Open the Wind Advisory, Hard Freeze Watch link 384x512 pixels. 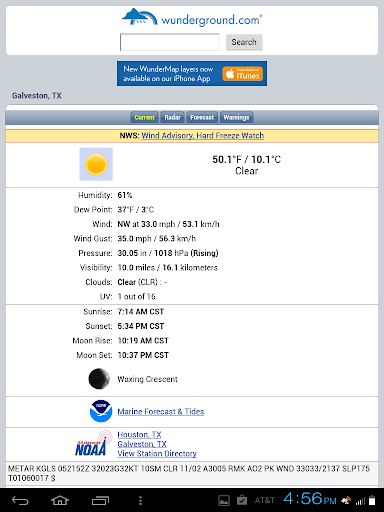coord(203,136)
